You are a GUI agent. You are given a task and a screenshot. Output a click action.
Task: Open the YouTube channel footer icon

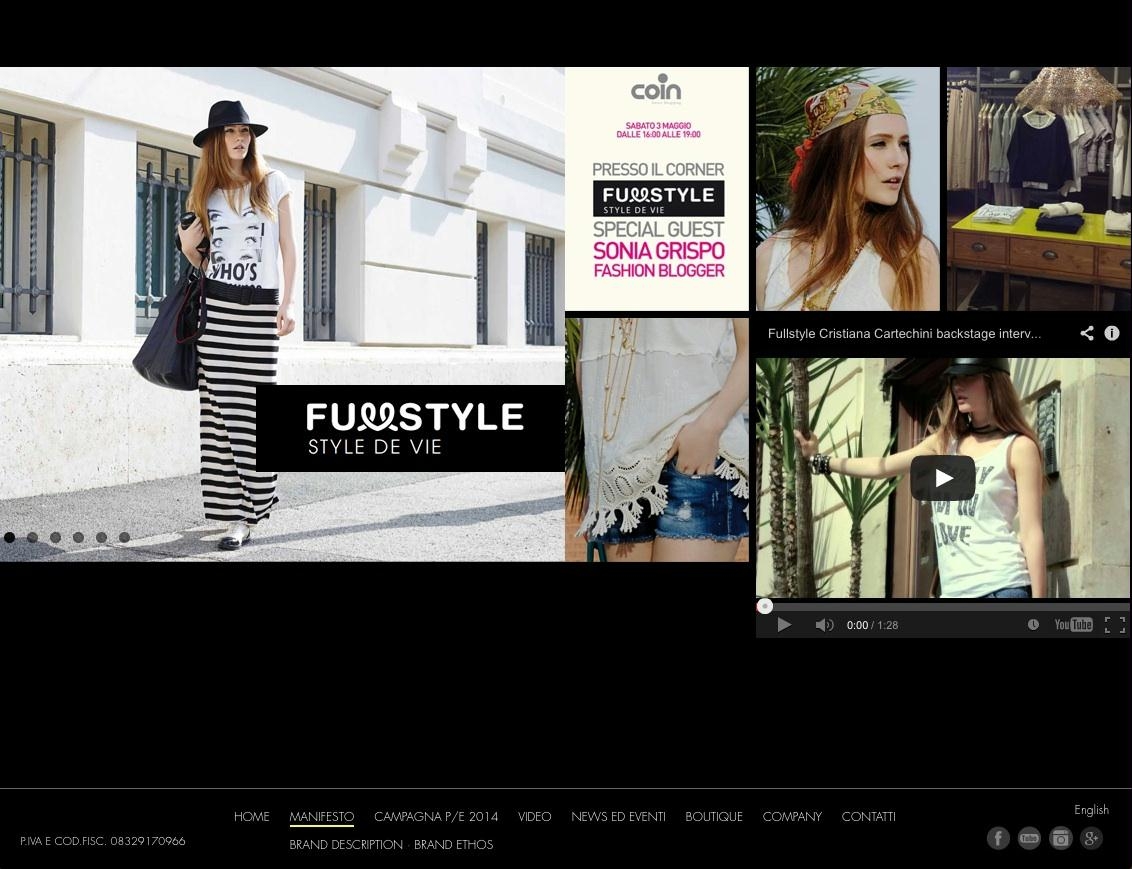1029,838
